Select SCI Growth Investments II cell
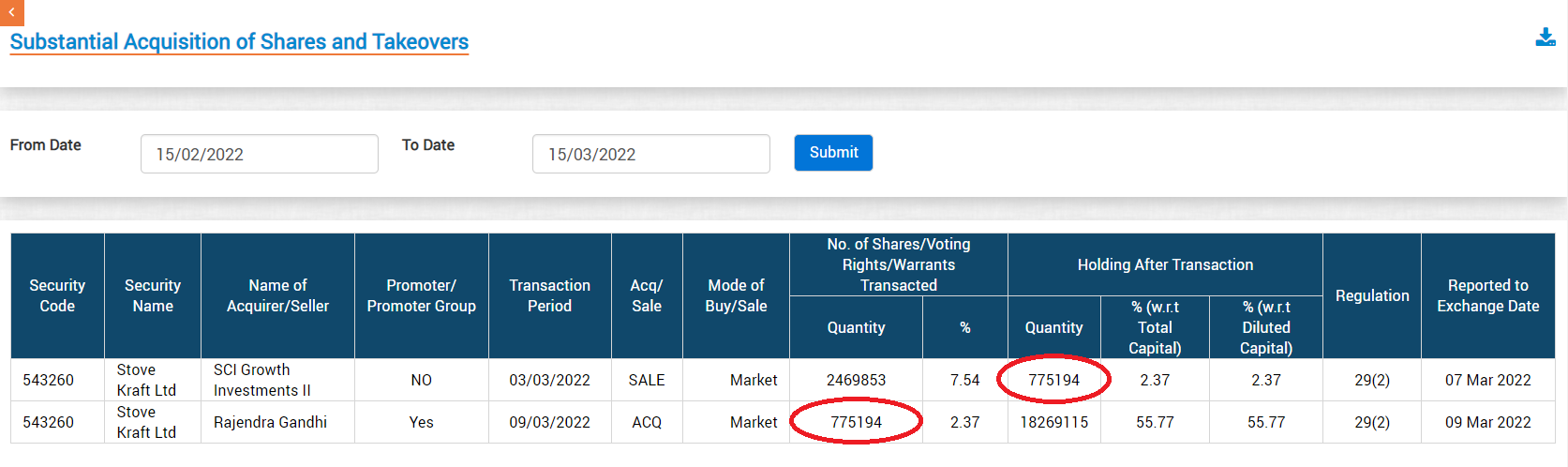The width and height of the screenshot is (1568, 467). (x=262, y=380)
